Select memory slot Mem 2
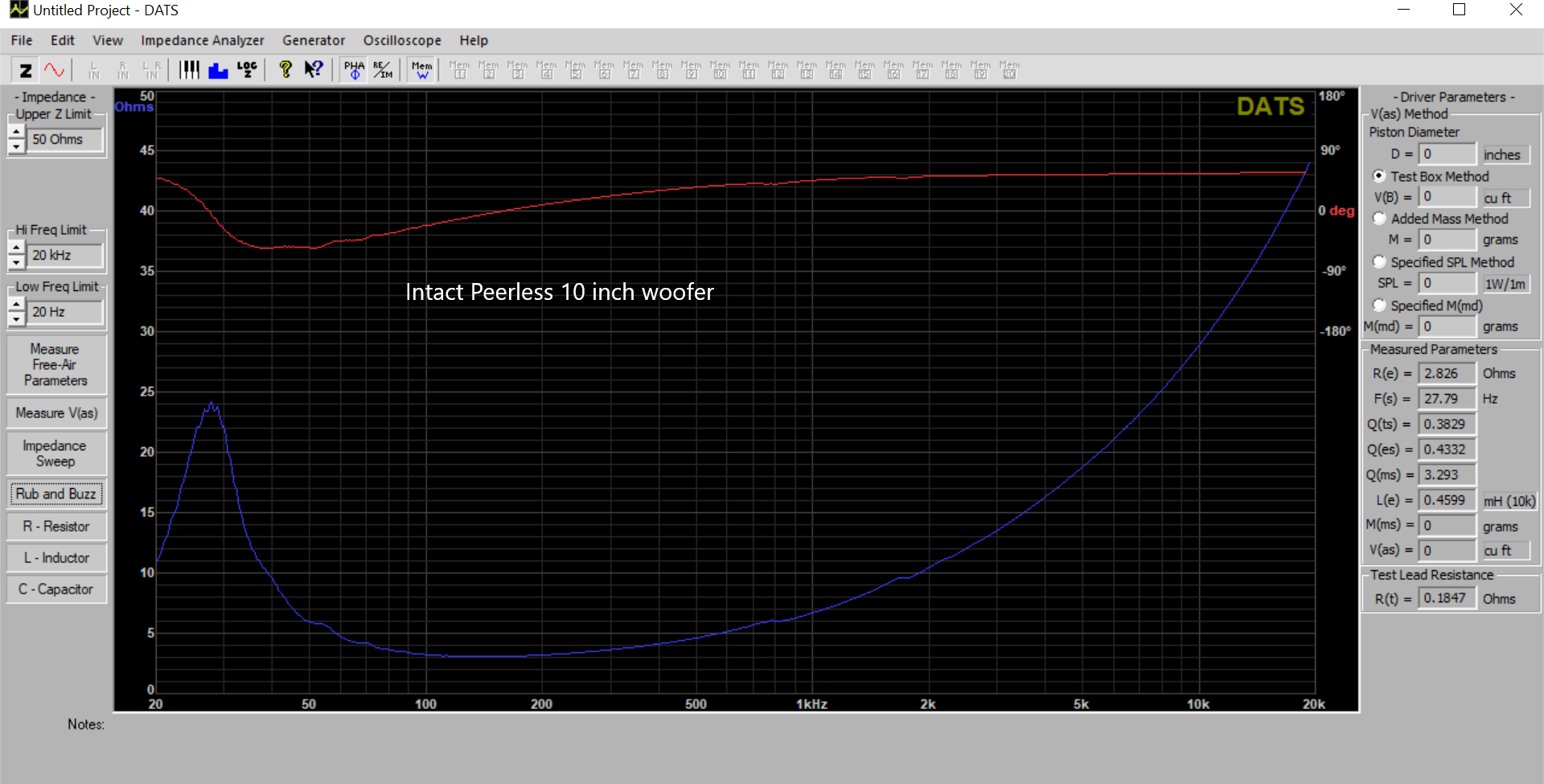The height and width of the screenshot is (784, 1544). click(x=488, y=70)
